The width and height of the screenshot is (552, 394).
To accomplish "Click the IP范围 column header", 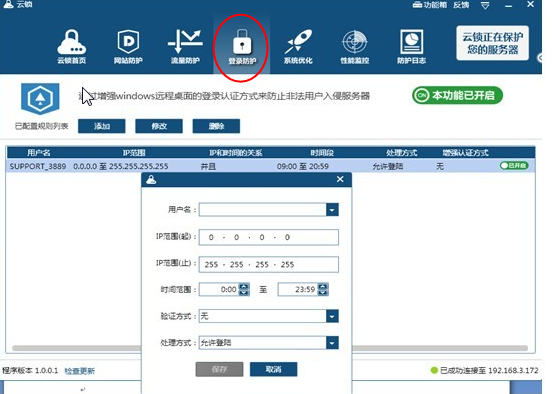I will pos(134,153).
